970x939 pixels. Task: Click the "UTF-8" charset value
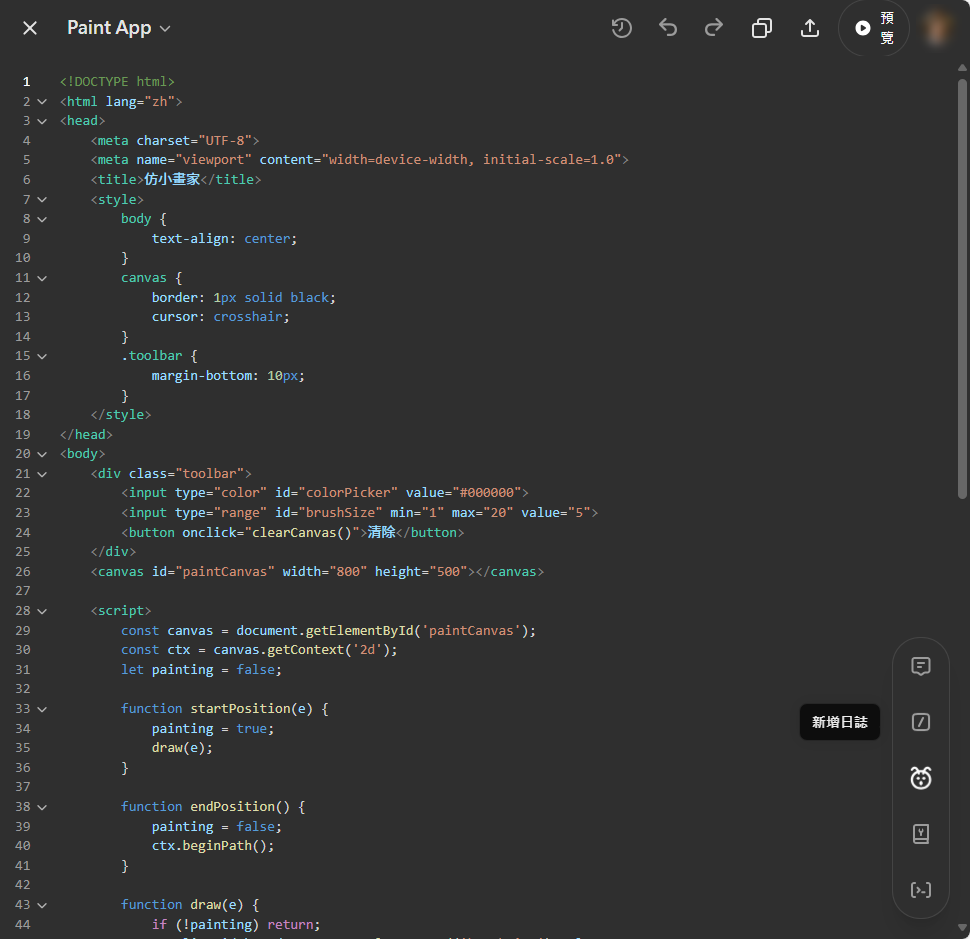coord(225,140)
